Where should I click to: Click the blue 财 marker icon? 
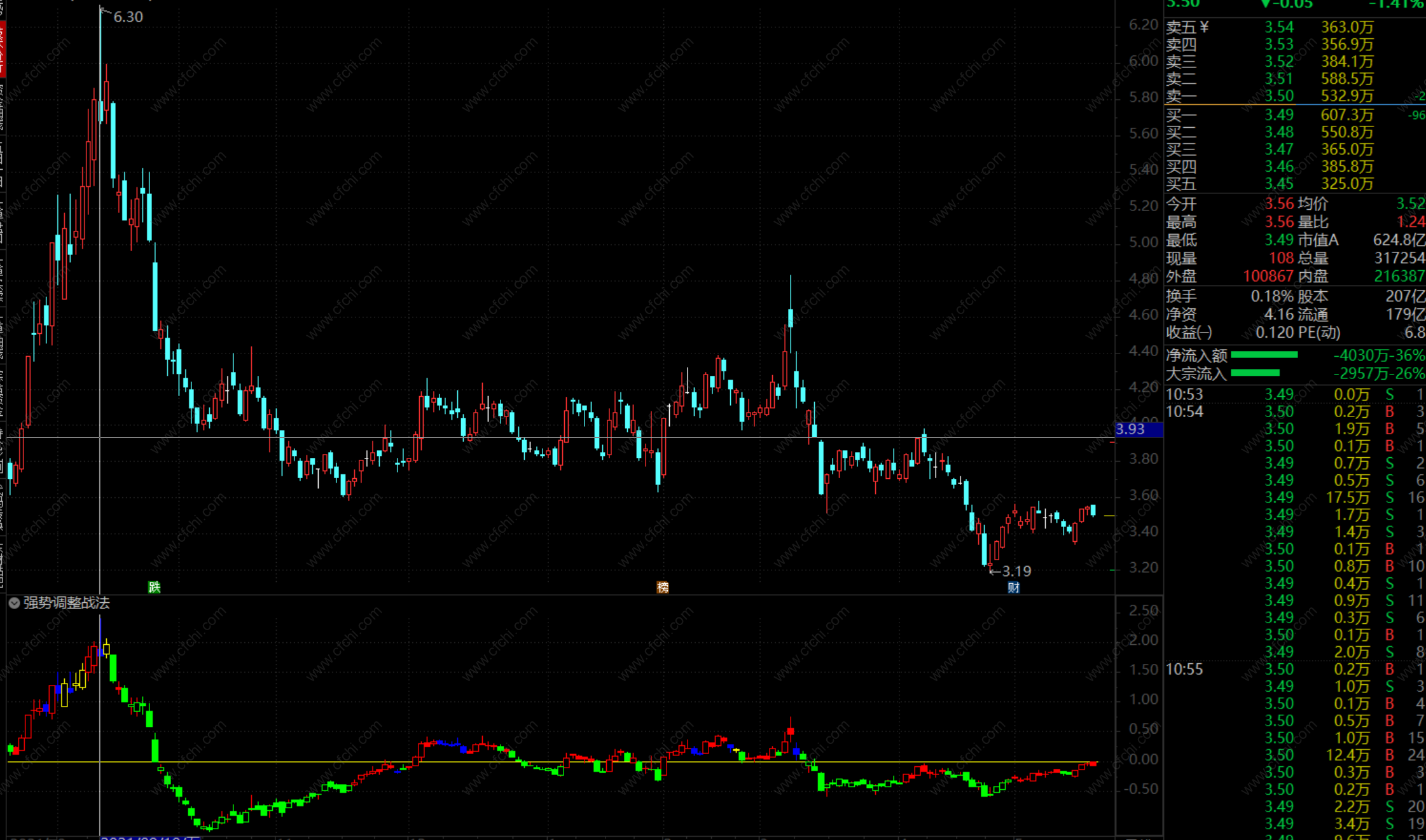coord(1013,587)
